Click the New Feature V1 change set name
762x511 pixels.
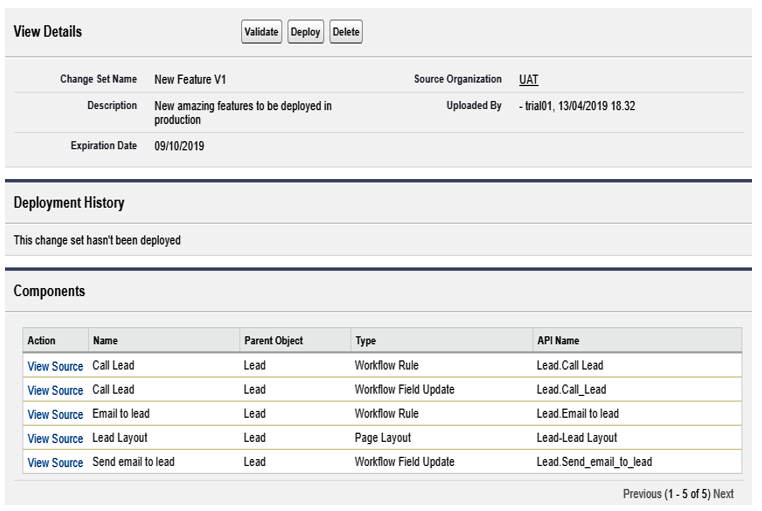click(x=190, y=80)
